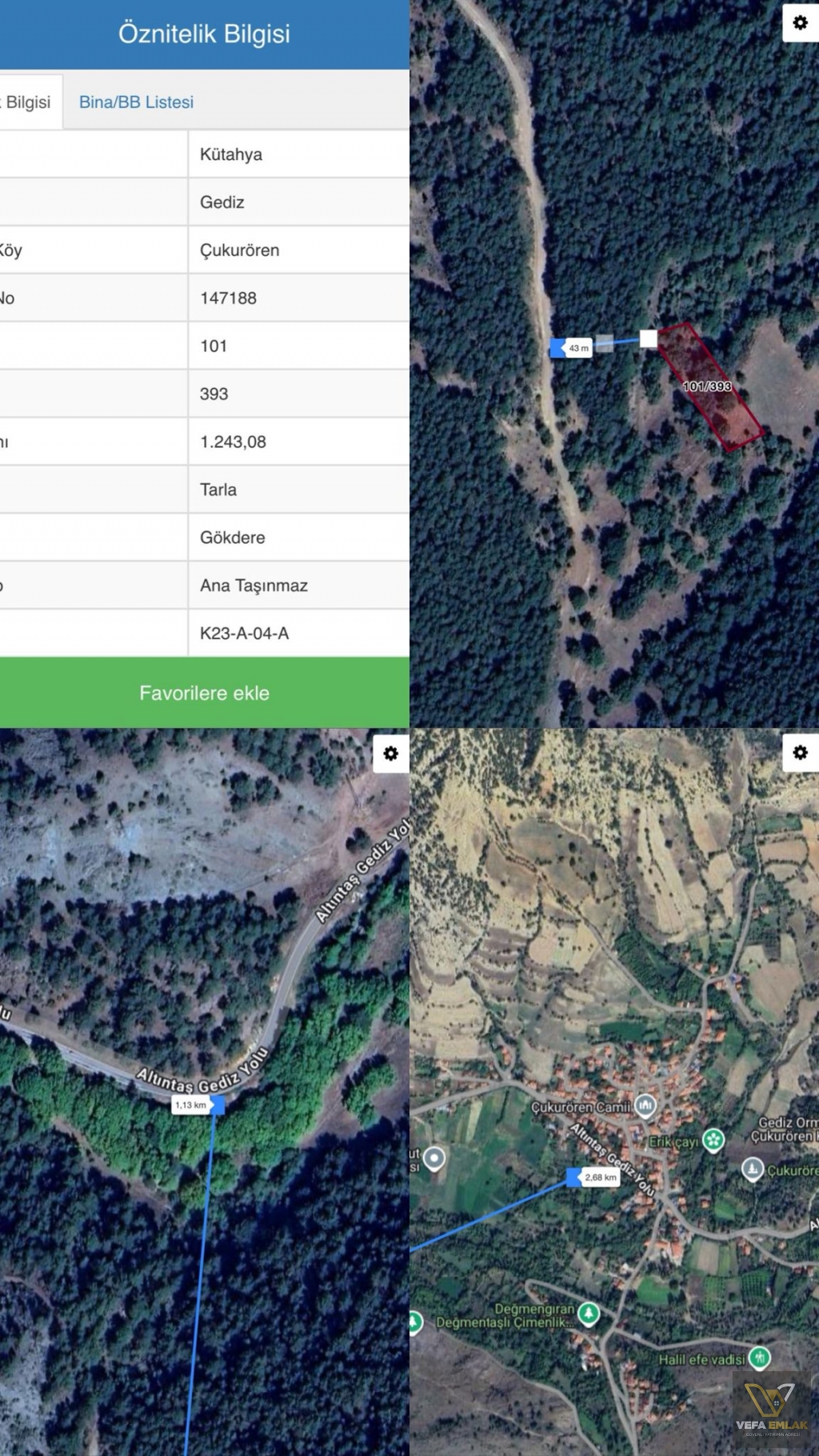Click the 2,68 km distance label
This screenshot has width=819, height=1456.
tap(600, 1177)
